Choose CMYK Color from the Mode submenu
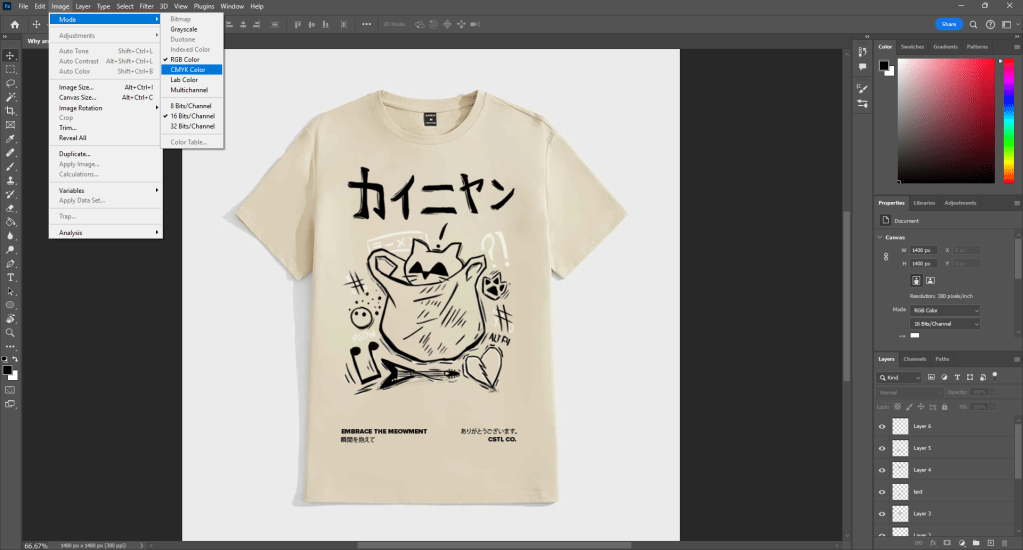This screenshot has height=550, width=1023. [x=188, y=69]
